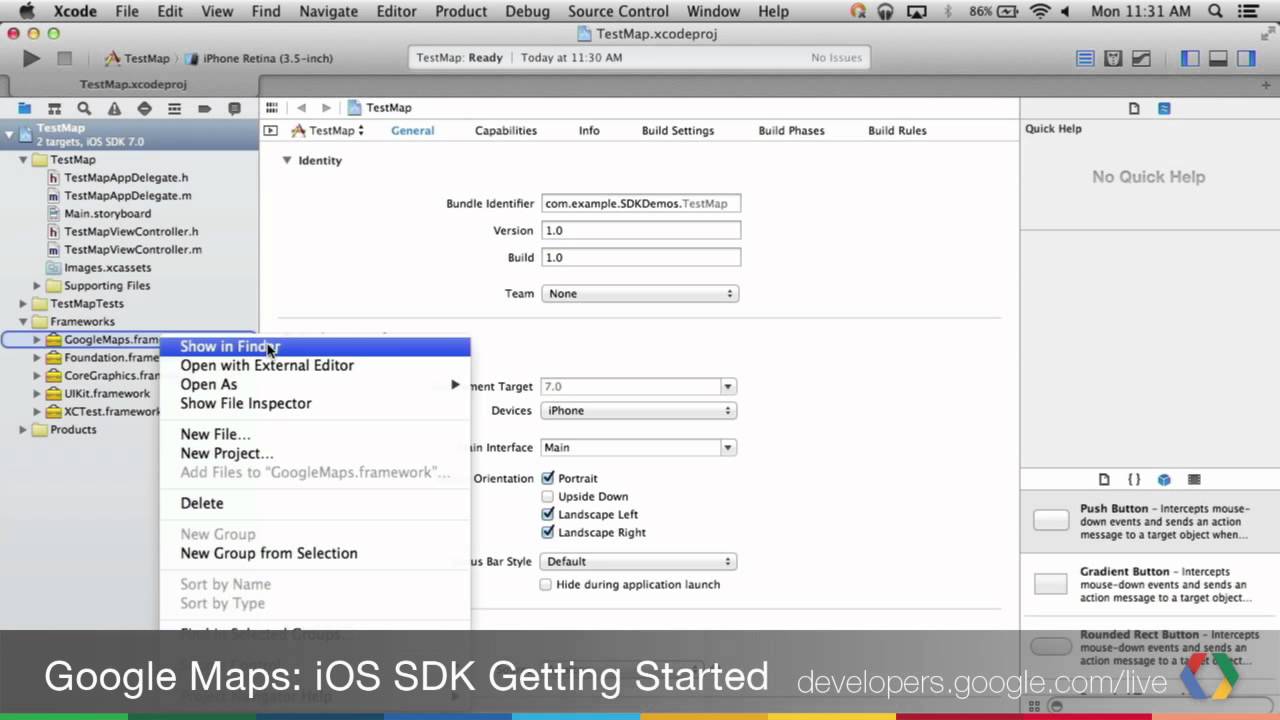Open the Wi-Fi status menu
The image size is (1280, 720).
(x=1040, y=12)
